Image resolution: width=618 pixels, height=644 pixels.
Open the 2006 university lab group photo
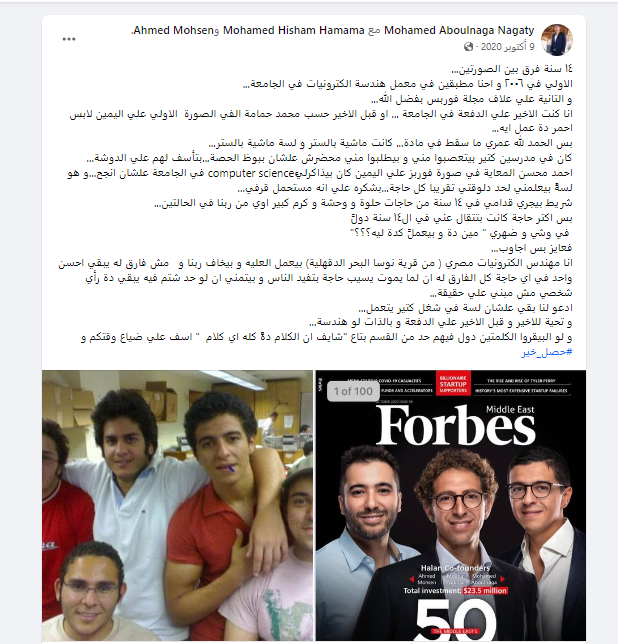coord(177,505)
